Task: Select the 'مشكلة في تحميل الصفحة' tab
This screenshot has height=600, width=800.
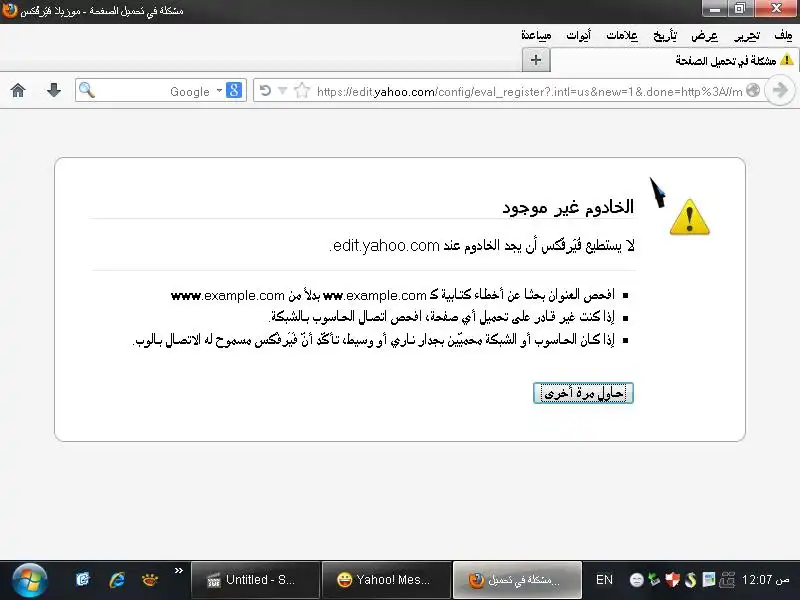Action: pyautogui.click(x=674, y=60)
